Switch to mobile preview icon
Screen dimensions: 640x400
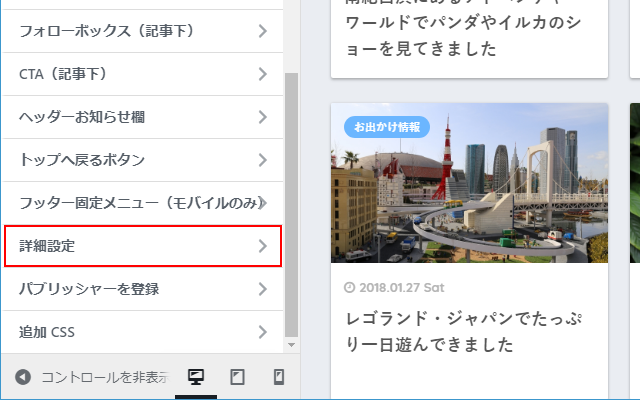point(279,377)
